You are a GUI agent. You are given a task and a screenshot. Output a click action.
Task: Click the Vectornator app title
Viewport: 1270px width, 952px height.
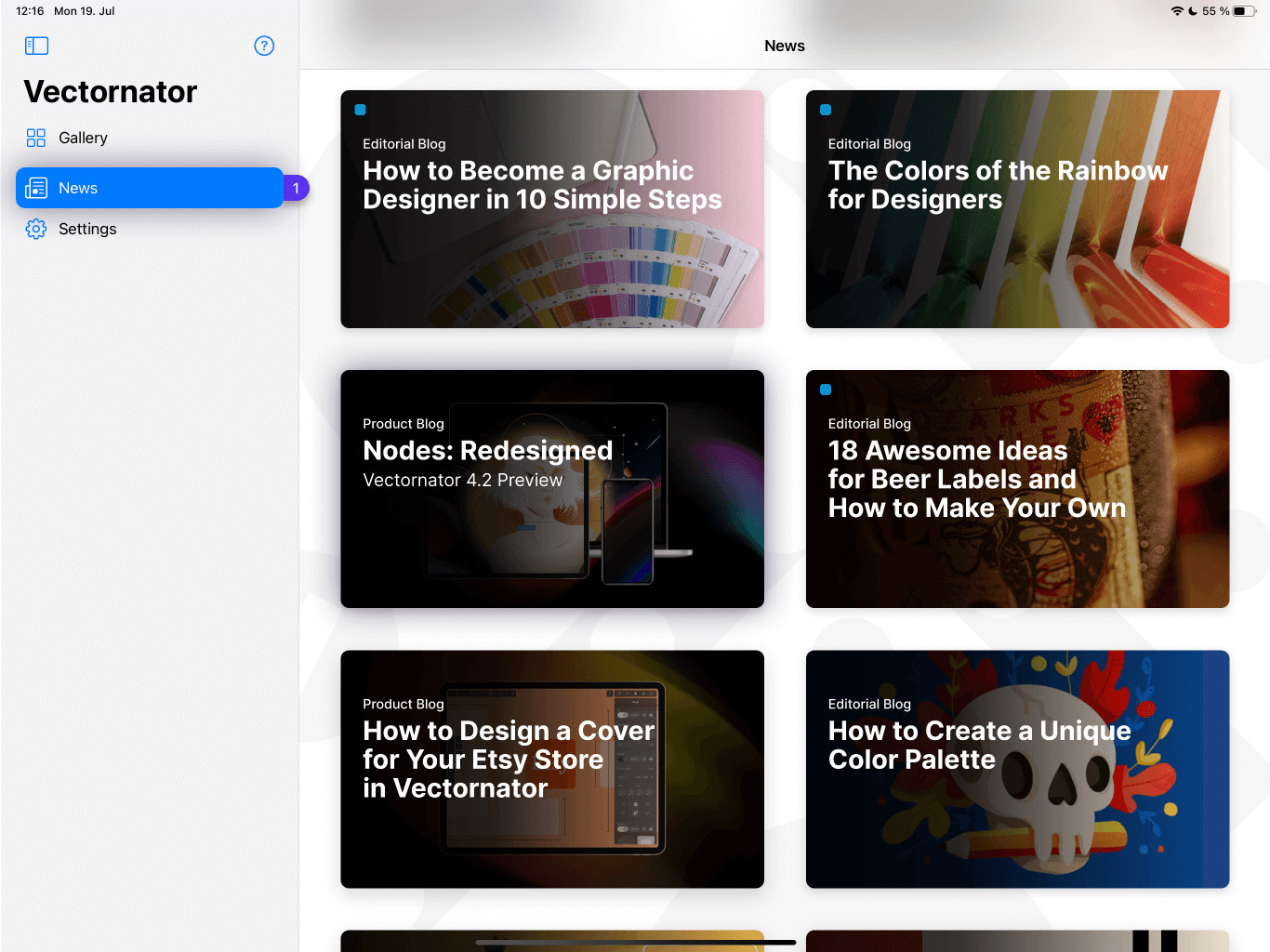pos(111,92)
